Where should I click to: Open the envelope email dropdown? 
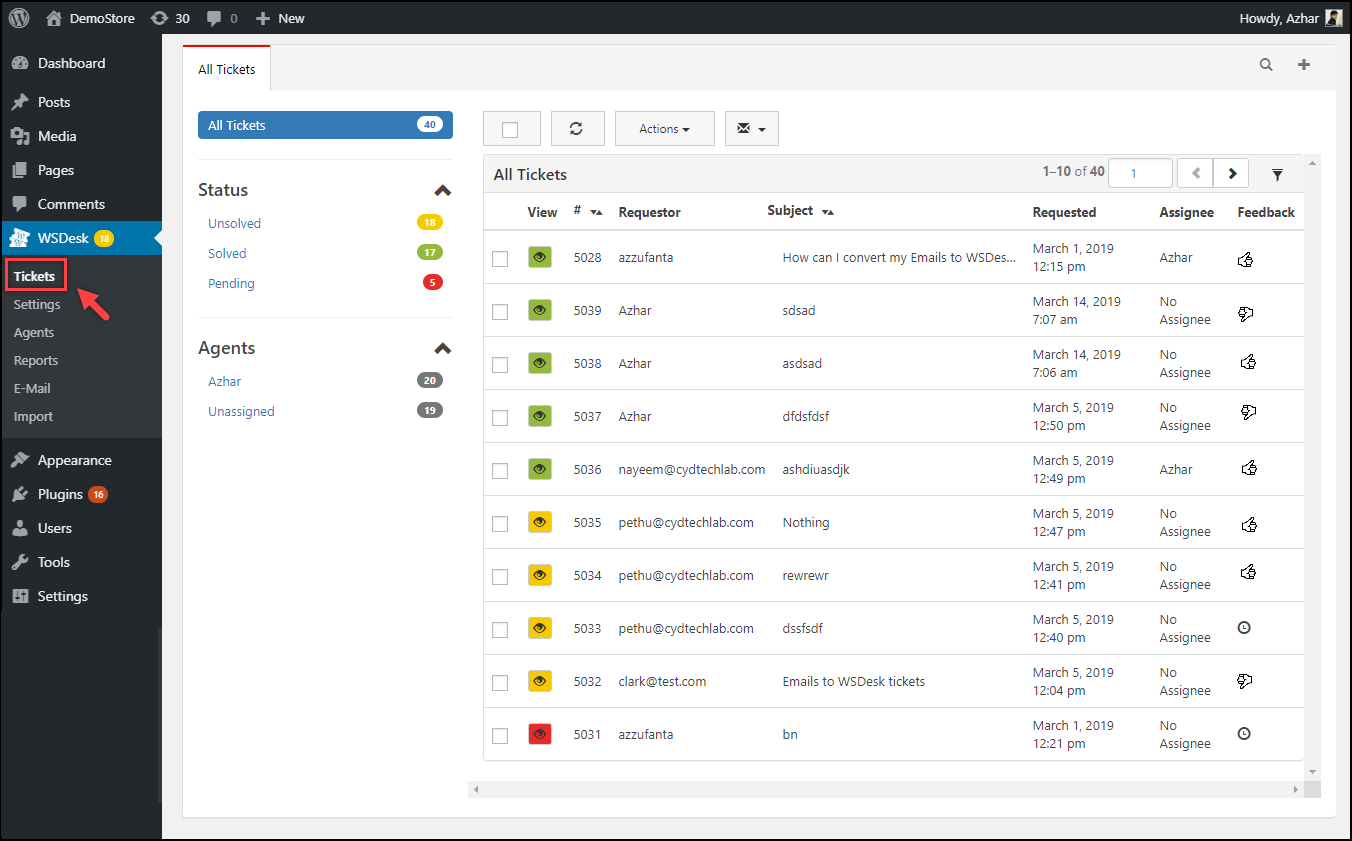752,129
